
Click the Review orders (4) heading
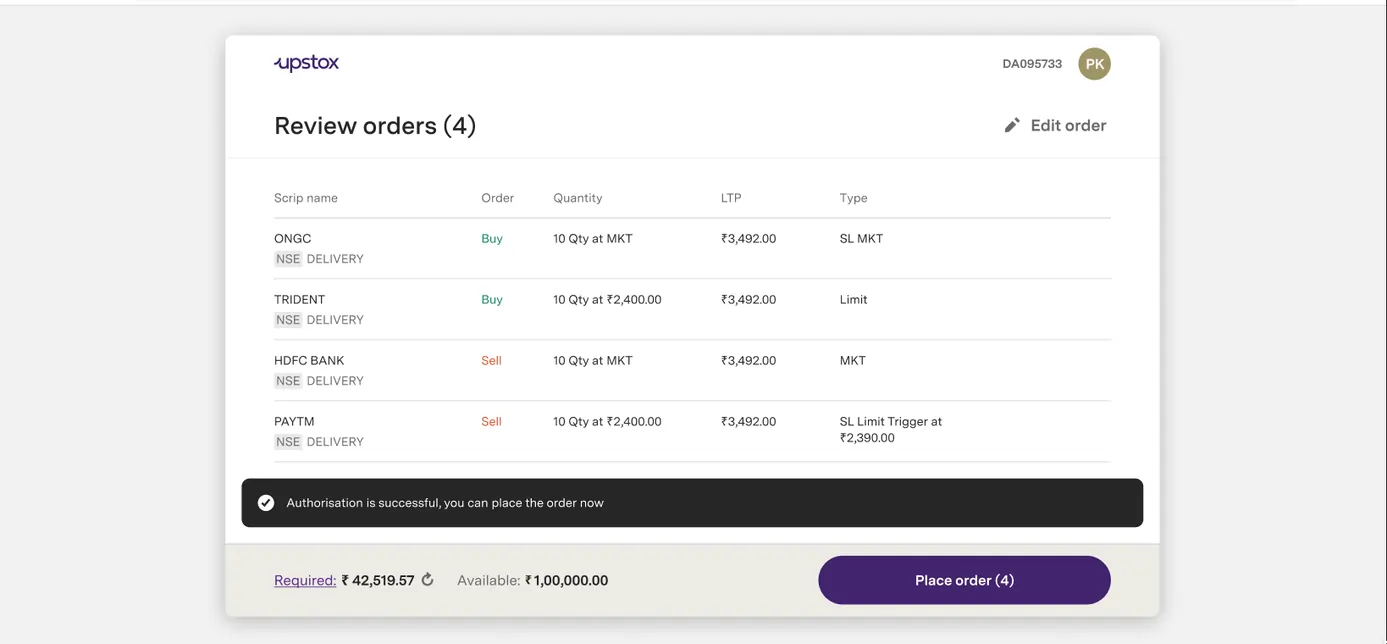click(x=375, y=126)
